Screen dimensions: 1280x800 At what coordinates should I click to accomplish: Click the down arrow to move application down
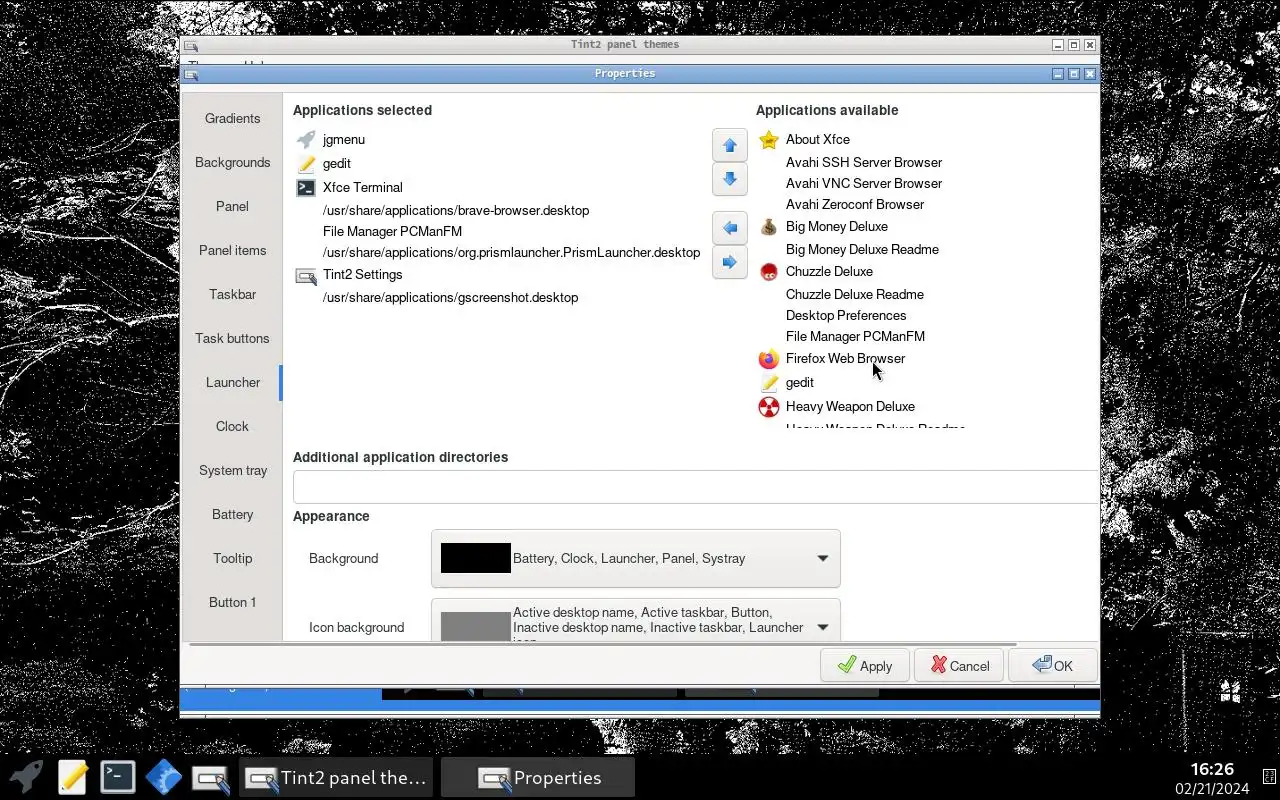(730, 179)
